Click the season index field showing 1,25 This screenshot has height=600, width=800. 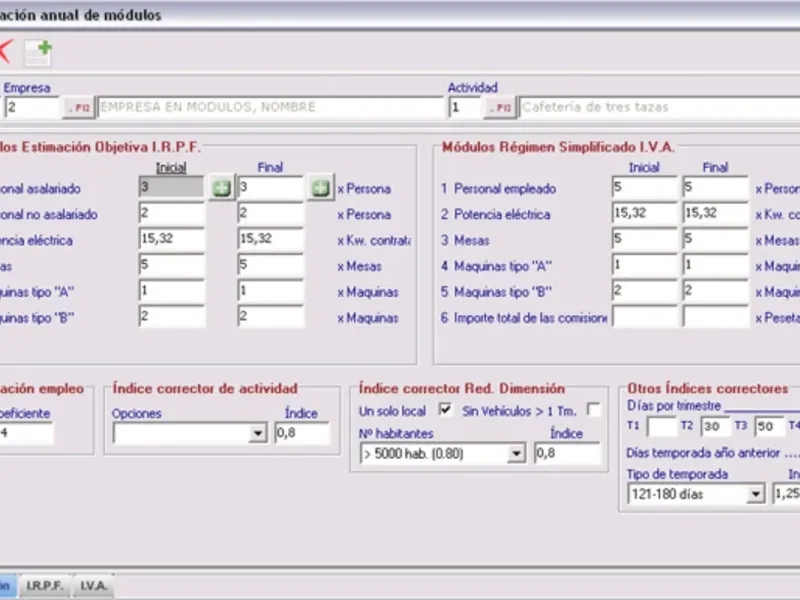[786, 493]
